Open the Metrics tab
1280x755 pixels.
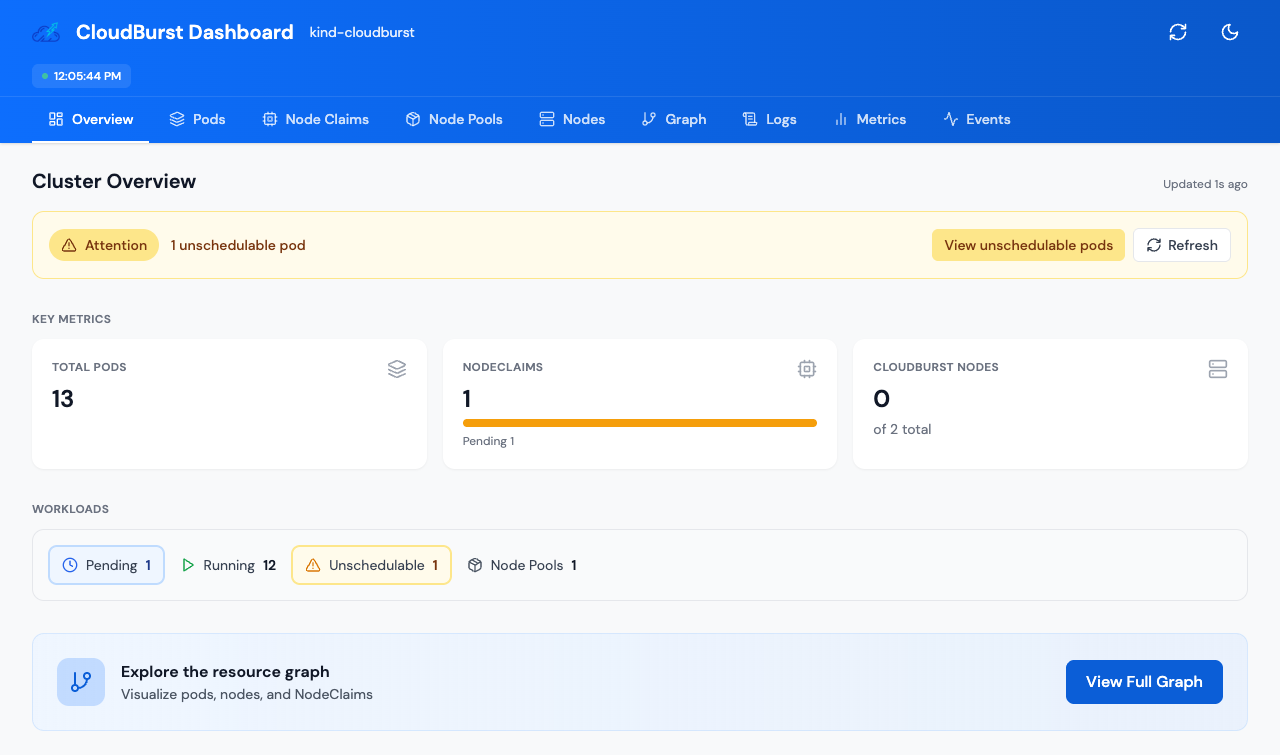pos(870,119)
